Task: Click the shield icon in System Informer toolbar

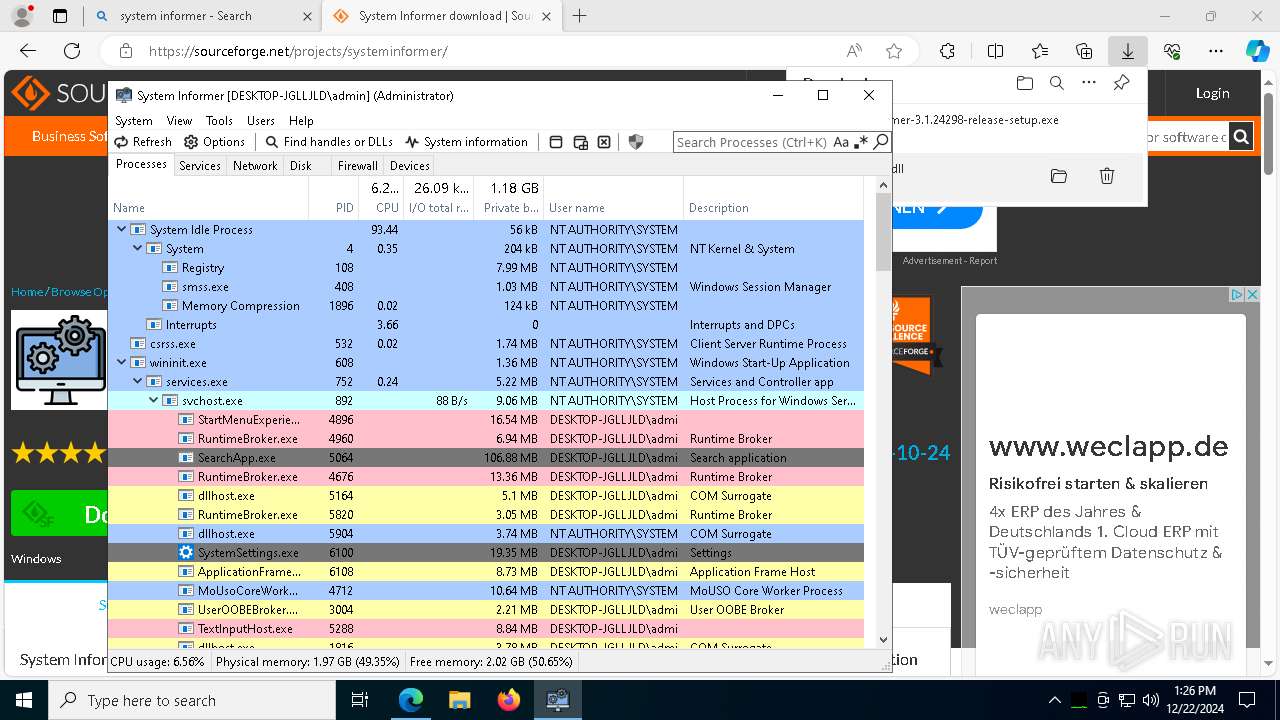Action: coord(636,142)
